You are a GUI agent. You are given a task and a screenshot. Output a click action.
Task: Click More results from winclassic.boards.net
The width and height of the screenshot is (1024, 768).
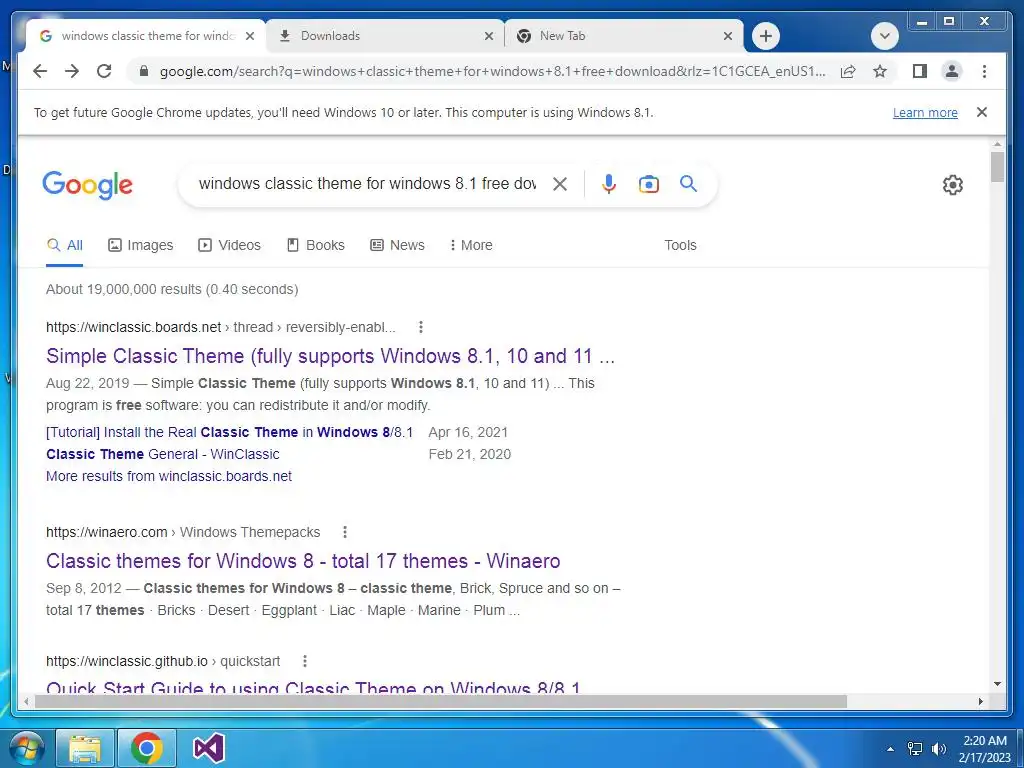[x=168, y=477]
